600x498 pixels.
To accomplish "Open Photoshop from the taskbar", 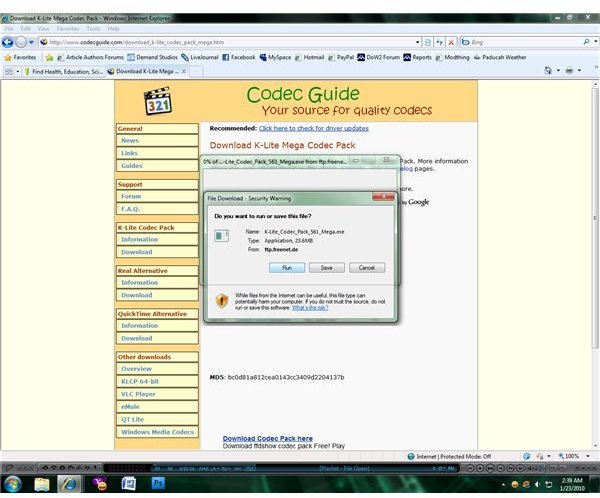I will point(158,484).
